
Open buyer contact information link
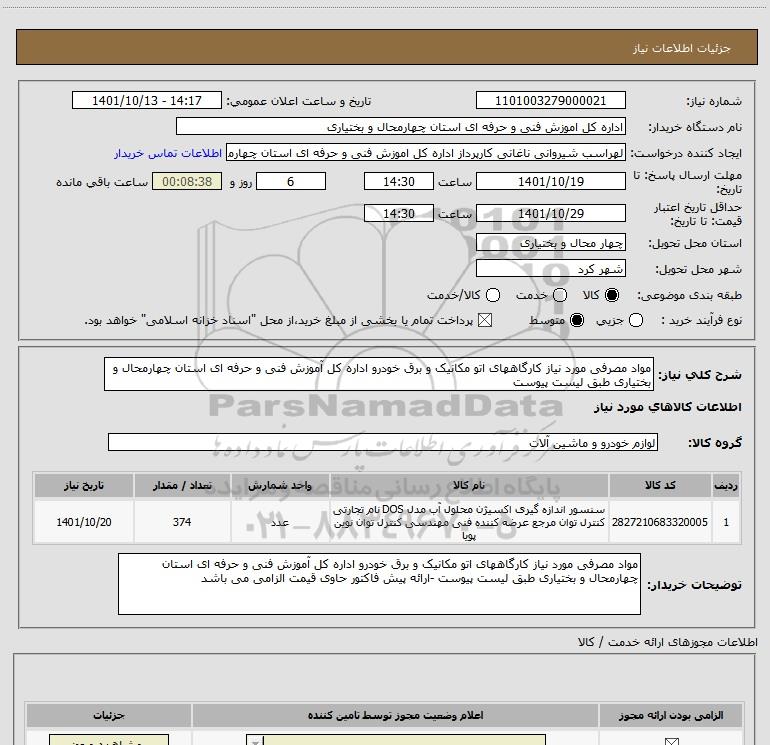pyautogui.click(x=168, y=153)
